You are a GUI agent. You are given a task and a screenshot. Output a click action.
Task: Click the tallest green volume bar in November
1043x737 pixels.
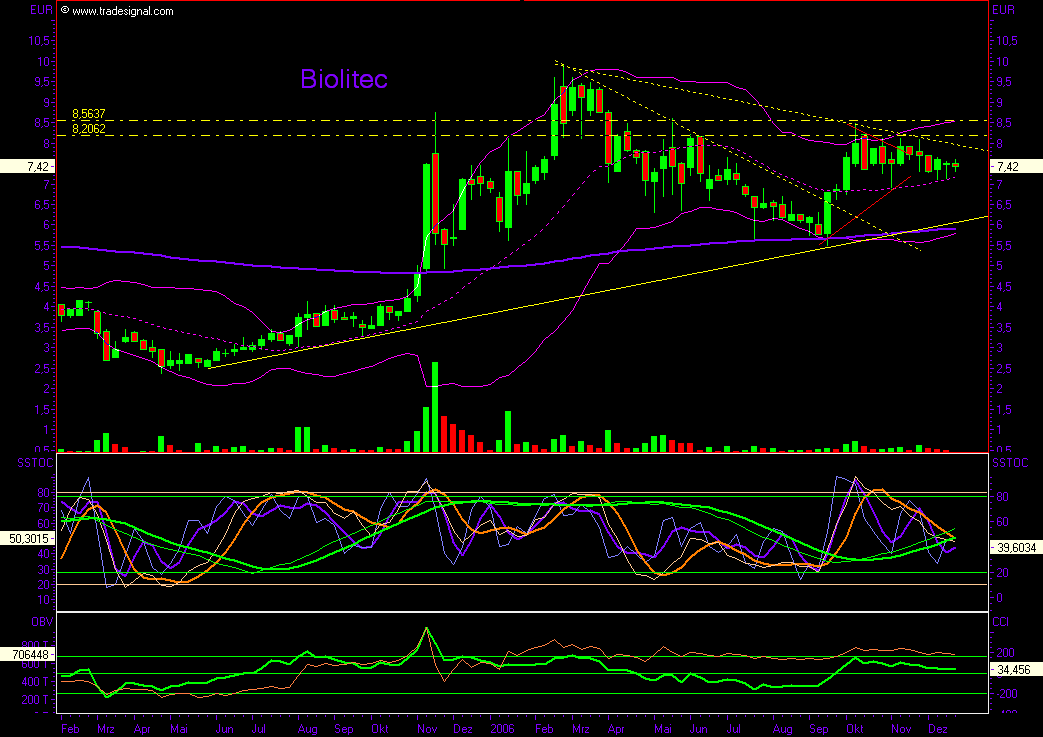435,407
